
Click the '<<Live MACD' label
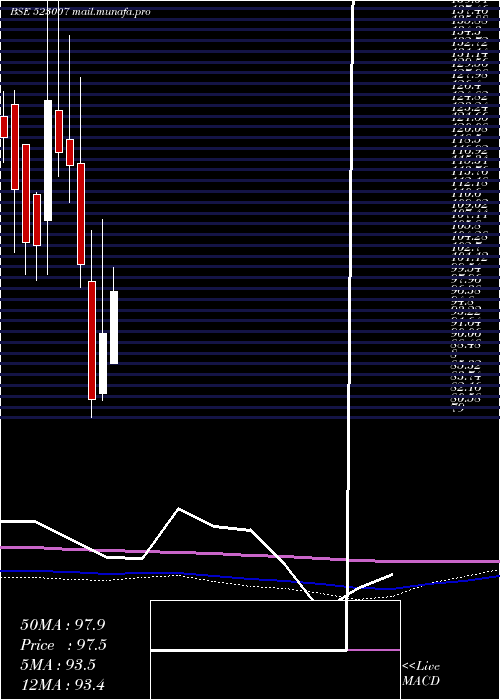pos(421,674)
